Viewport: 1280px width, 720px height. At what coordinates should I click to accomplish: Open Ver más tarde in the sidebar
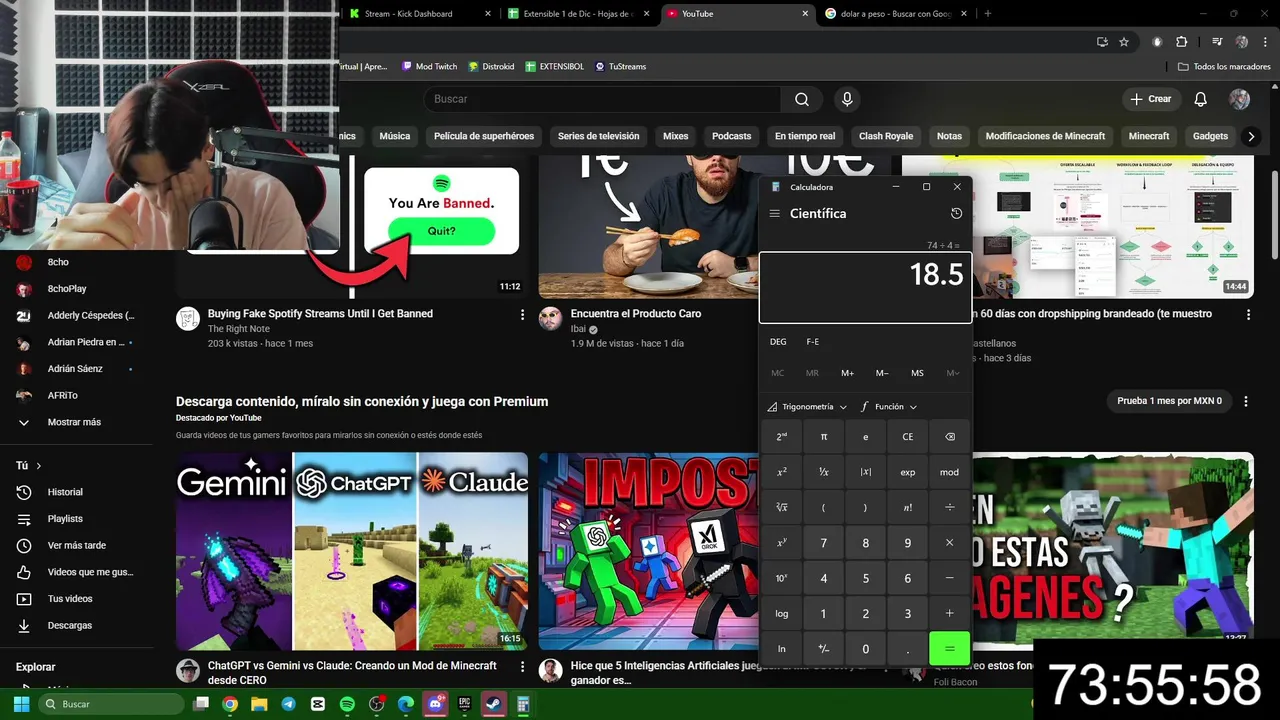(x=76, y=545)
